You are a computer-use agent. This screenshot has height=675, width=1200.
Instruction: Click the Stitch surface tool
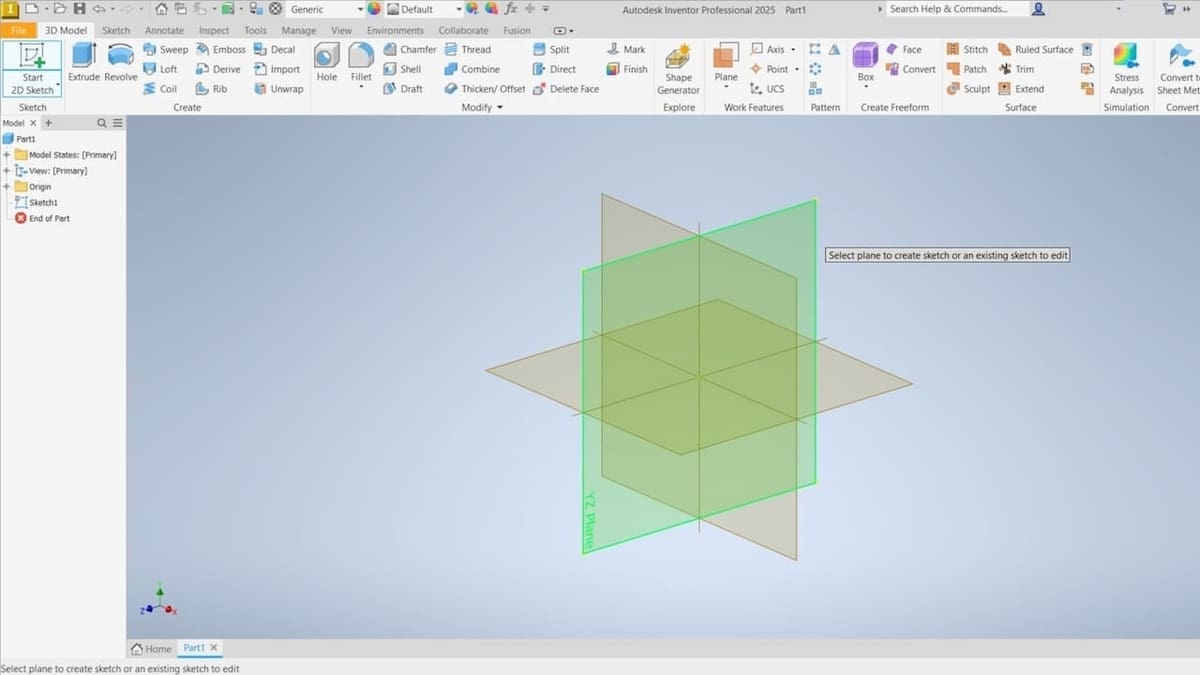point(967,49)
